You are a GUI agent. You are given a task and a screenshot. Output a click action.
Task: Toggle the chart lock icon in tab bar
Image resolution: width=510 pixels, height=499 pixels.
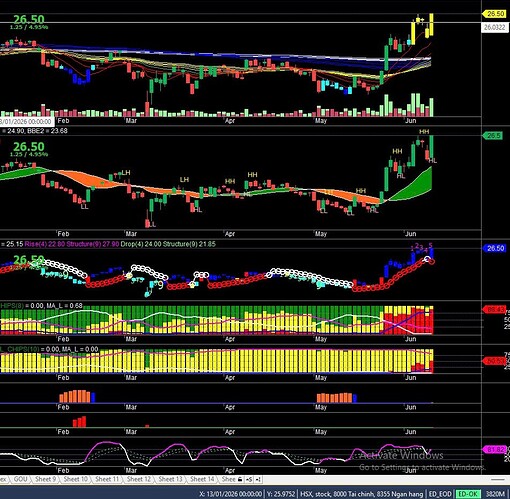(240, 479)
